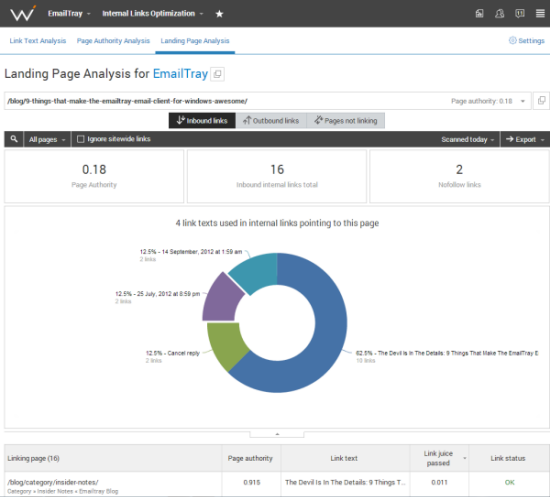Star this tool as favorite

coord(219,14)
